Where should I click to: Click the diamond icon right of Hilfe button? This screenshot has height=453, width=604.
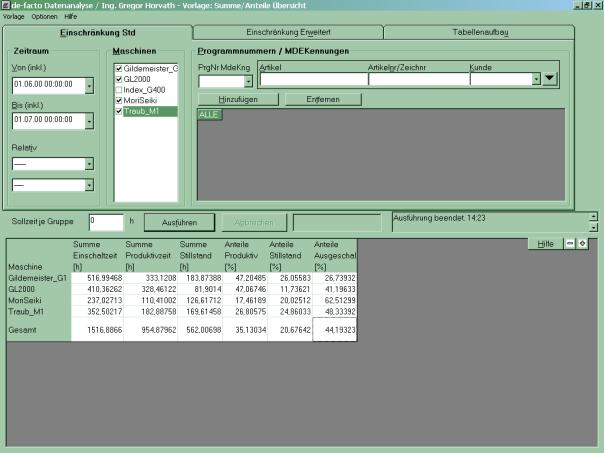click(x=582, y=243)
